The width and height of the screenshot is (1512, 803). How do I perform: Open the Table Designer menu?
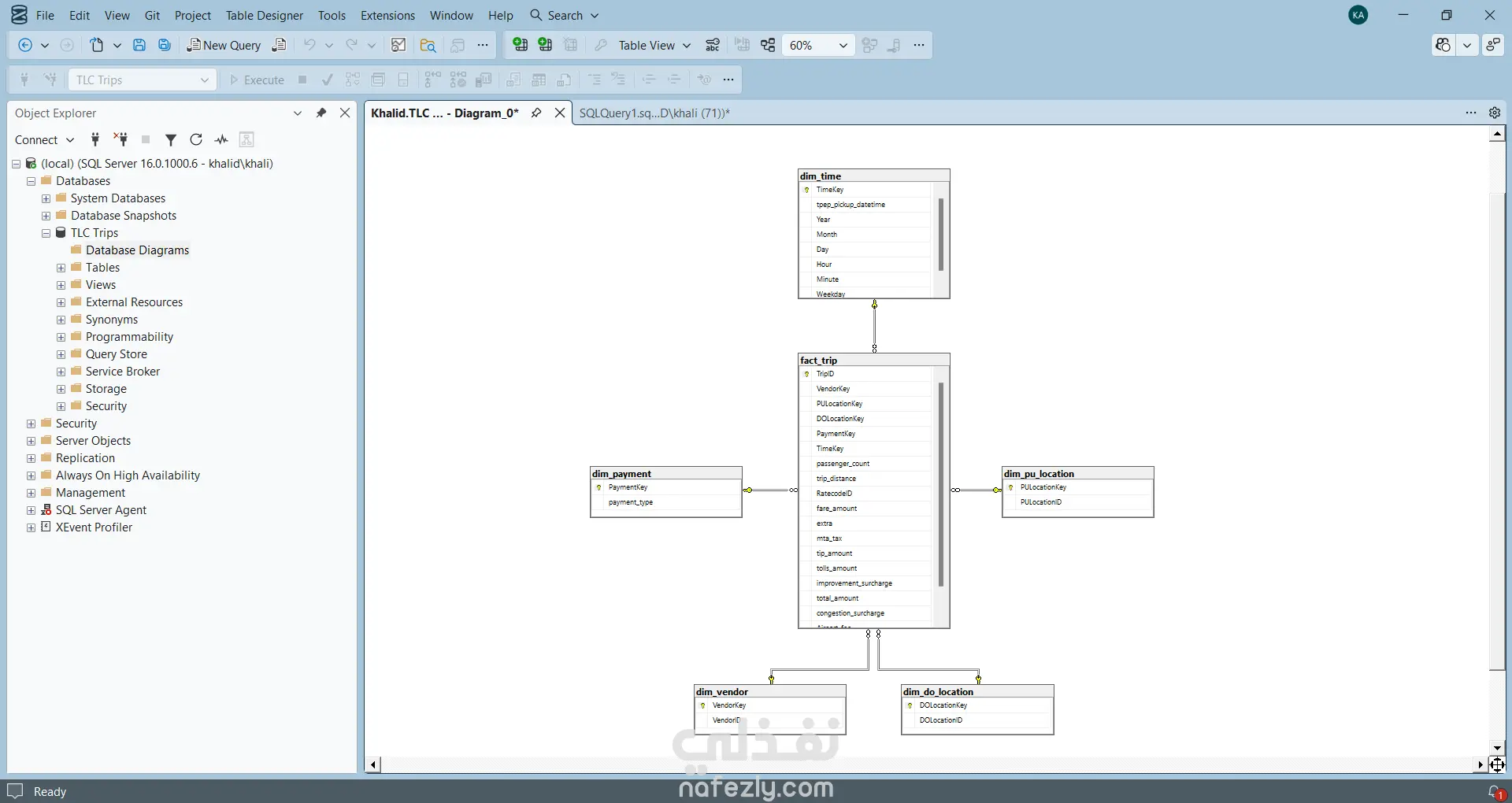264,16
